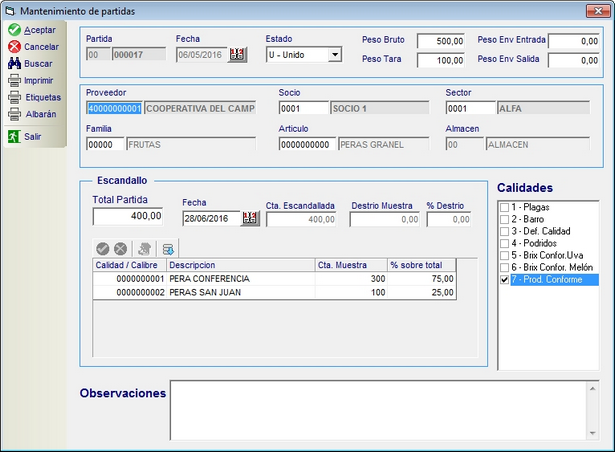Click the Total Partida field
Image resolution: width=615 pixels, height=452 pixels.
(x=128, y=216)
